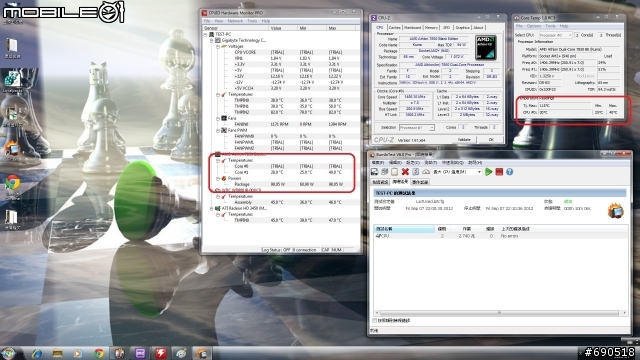Start the test with BurnInTest green play button

489,172
